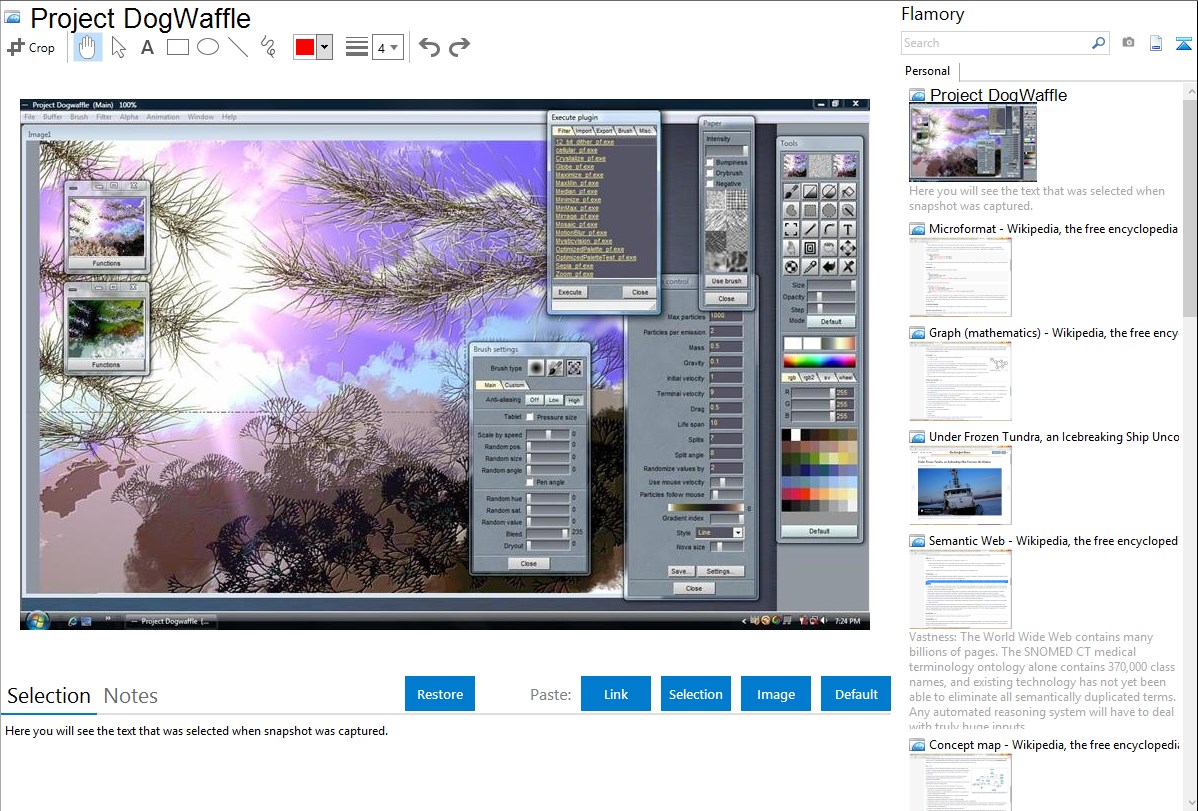Enable the Drybrush checkbox
The height and width of the screenshot is (811, 1198).
coord(710,174)
